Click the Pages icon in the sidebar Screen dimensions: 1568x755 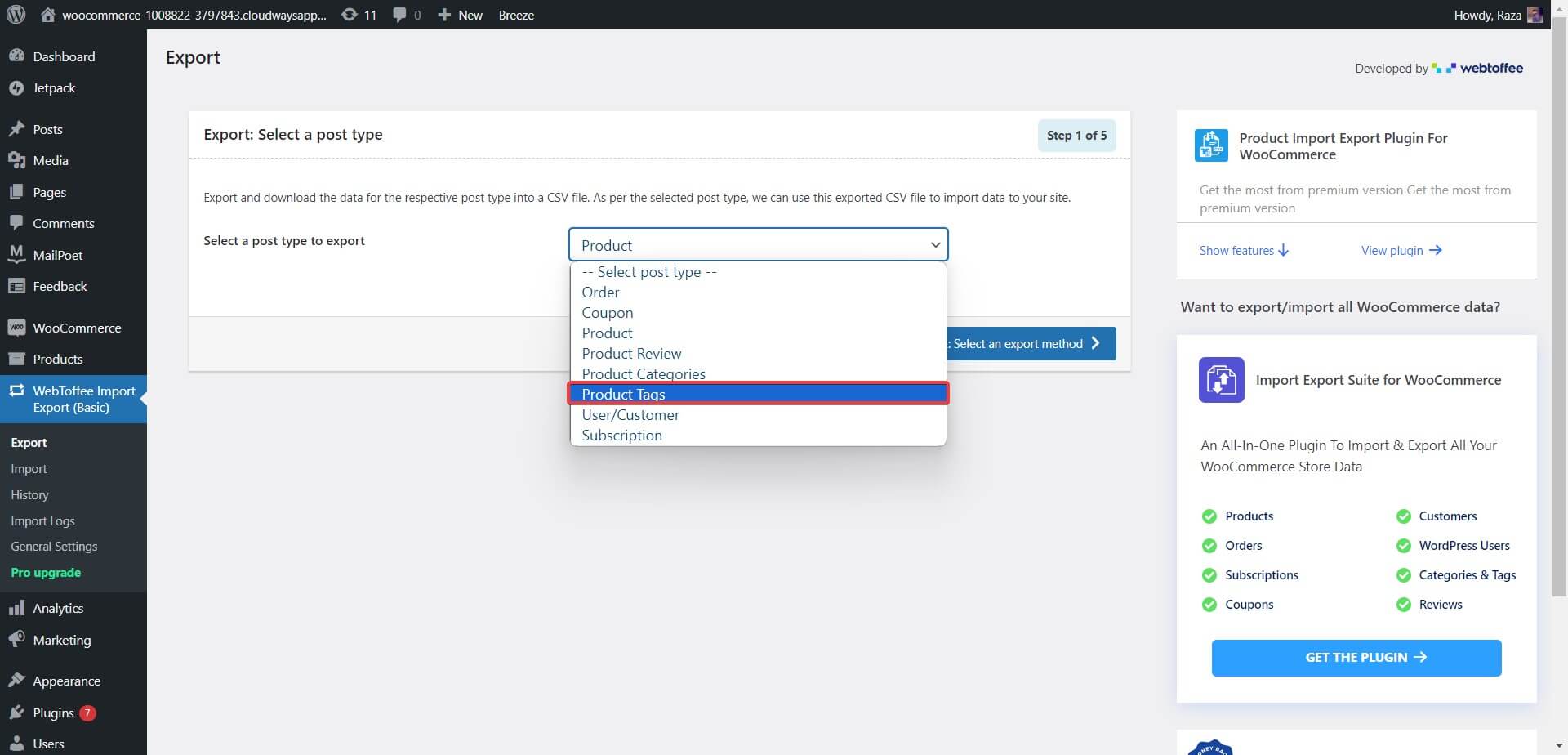[x=16, y=192]
